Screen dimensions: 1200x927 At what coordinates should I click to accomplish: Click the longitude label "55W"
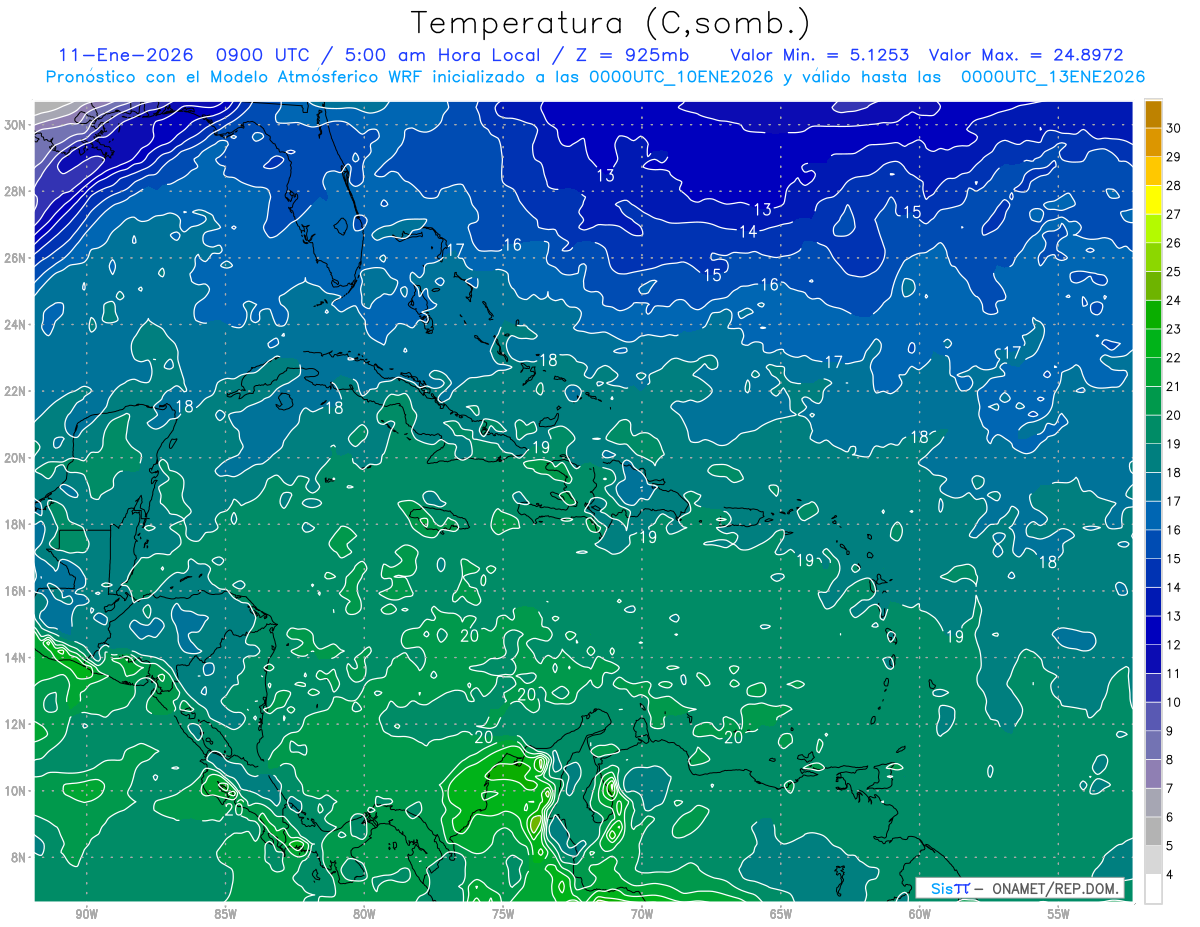point(1059,914)
